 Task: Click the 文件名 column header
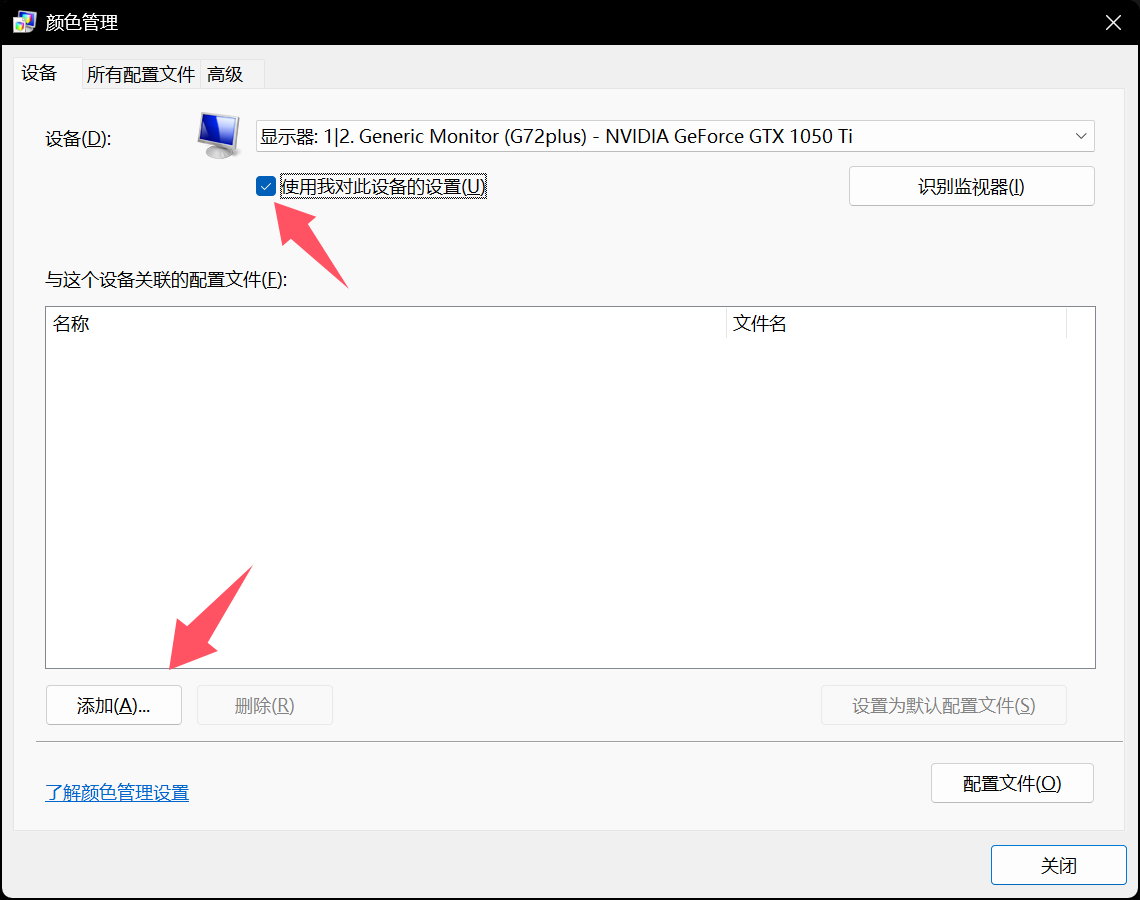coord(895,324)
